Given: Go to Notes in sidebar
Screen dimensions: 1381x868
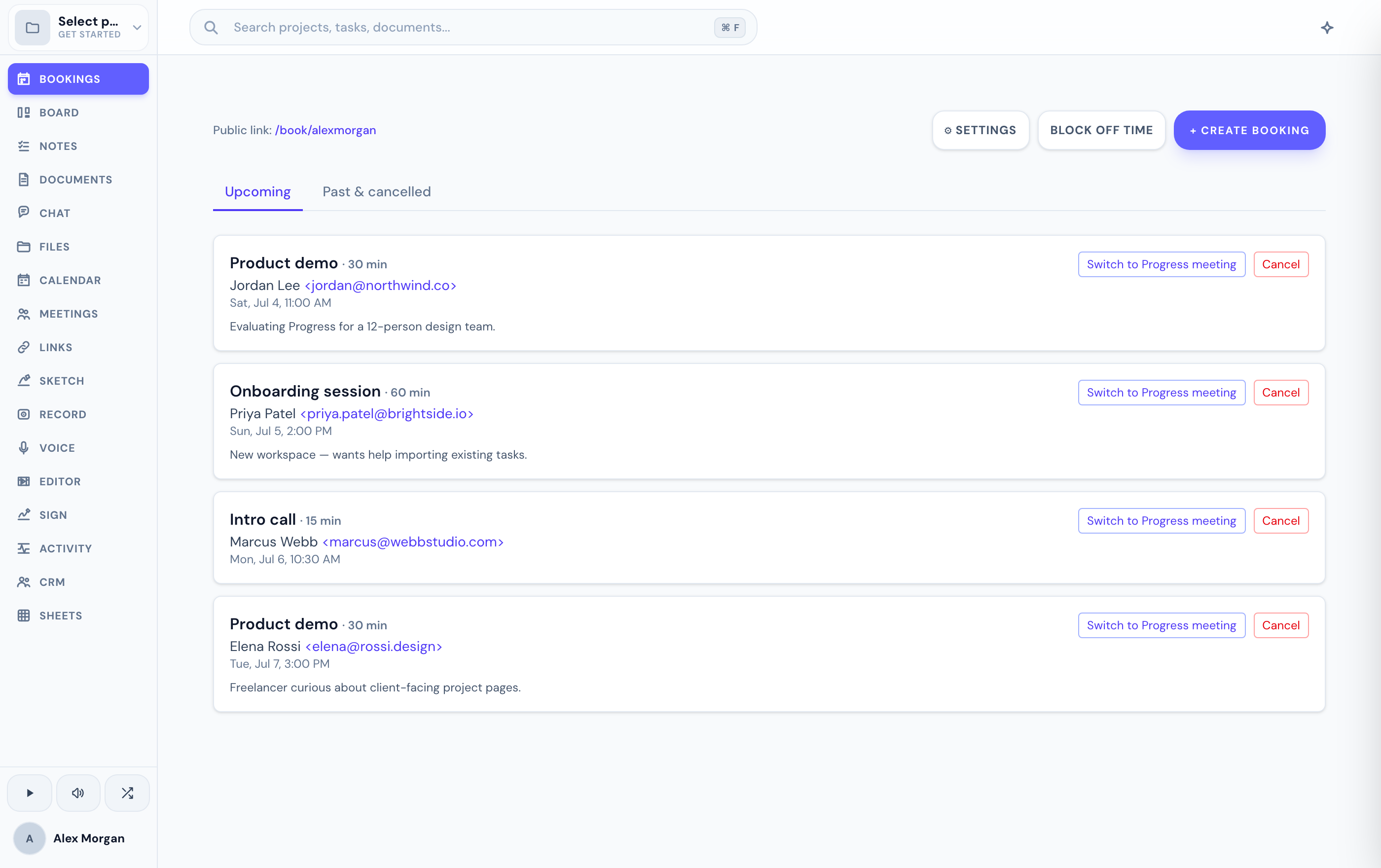Looking at the screenshot, I should pos(78,146).
